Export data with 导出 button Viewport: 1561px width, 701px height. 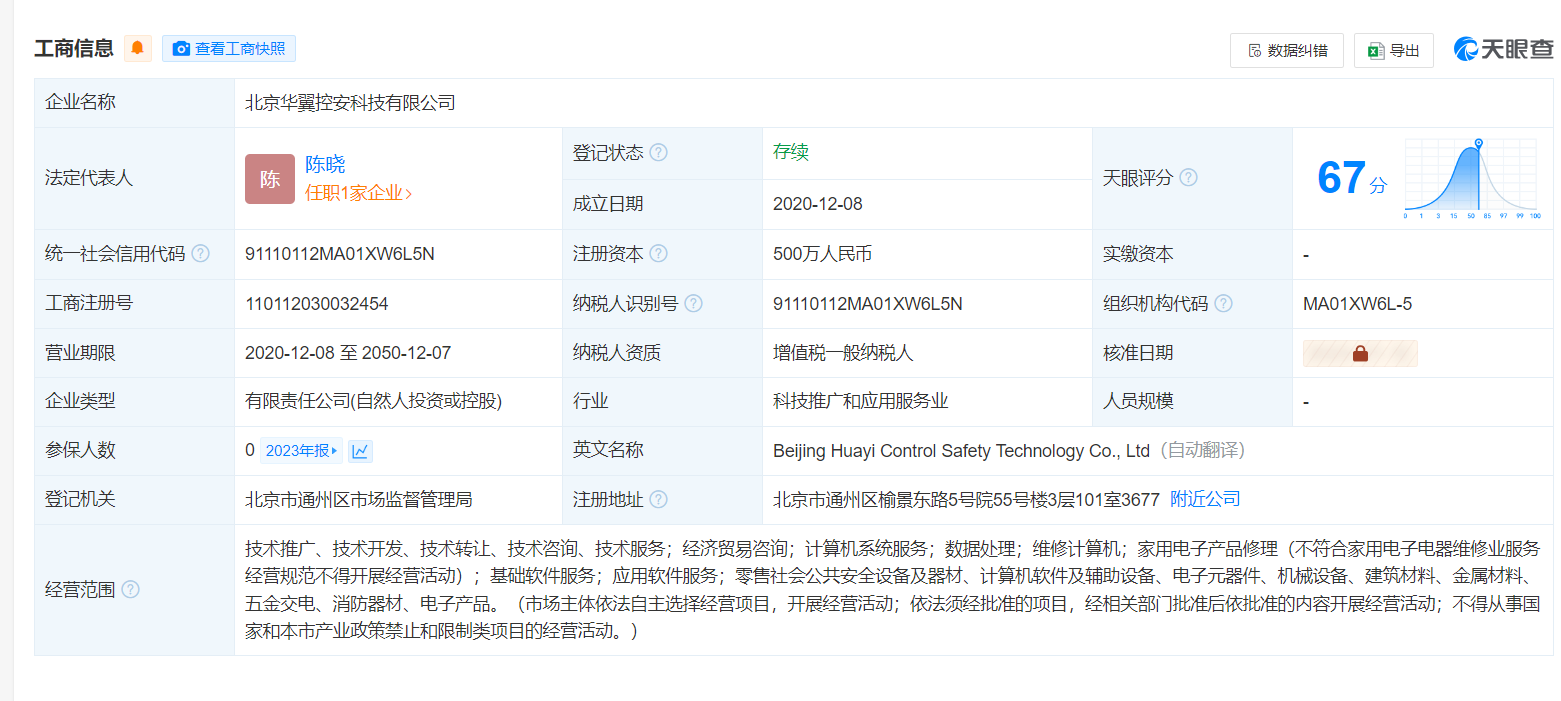[x=1393, y=50]
